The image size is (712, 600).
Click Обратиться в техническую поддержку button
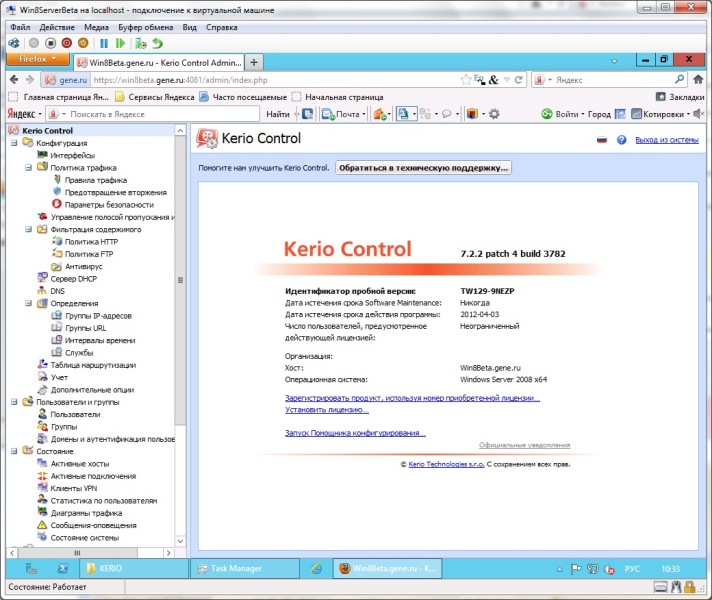[423, 168]
